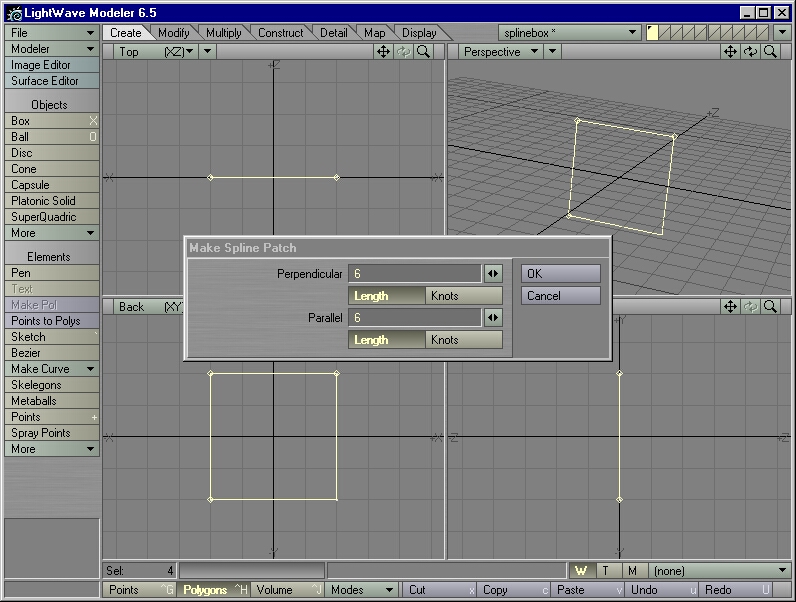Viewport: 796px width, 602px height.
Task: Expand the Make Curve menu
Action: click(52, 369)
